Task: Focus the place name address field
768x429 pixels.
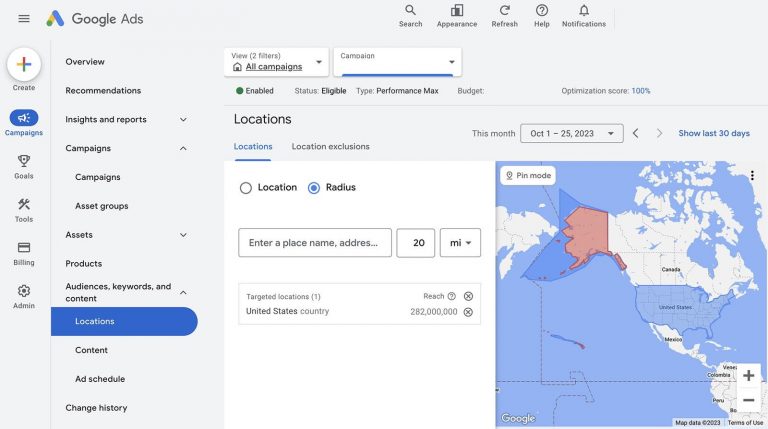Action: pos(315,243)
